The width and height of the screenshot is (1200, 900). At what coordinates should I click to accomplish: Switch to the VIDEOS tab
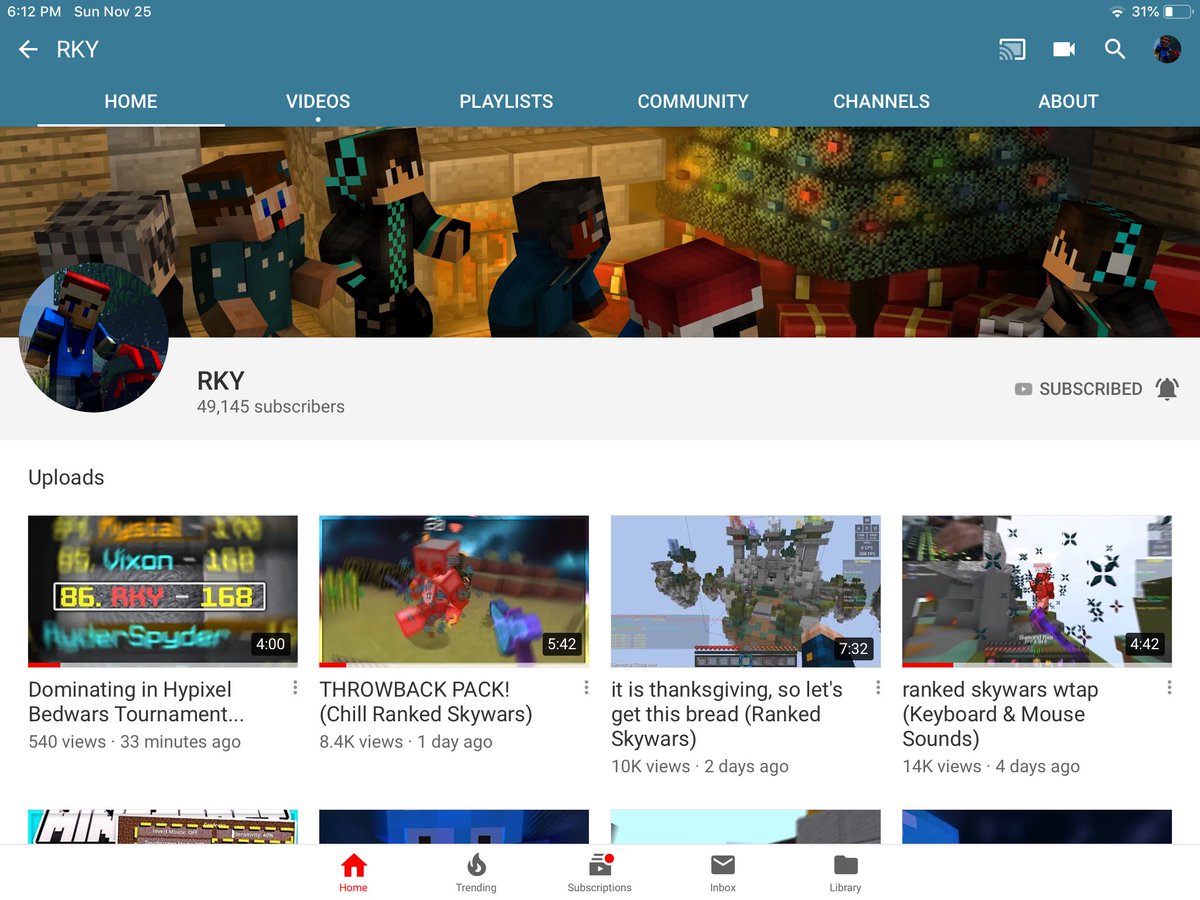pyautogui.click(x=318, y=101)
